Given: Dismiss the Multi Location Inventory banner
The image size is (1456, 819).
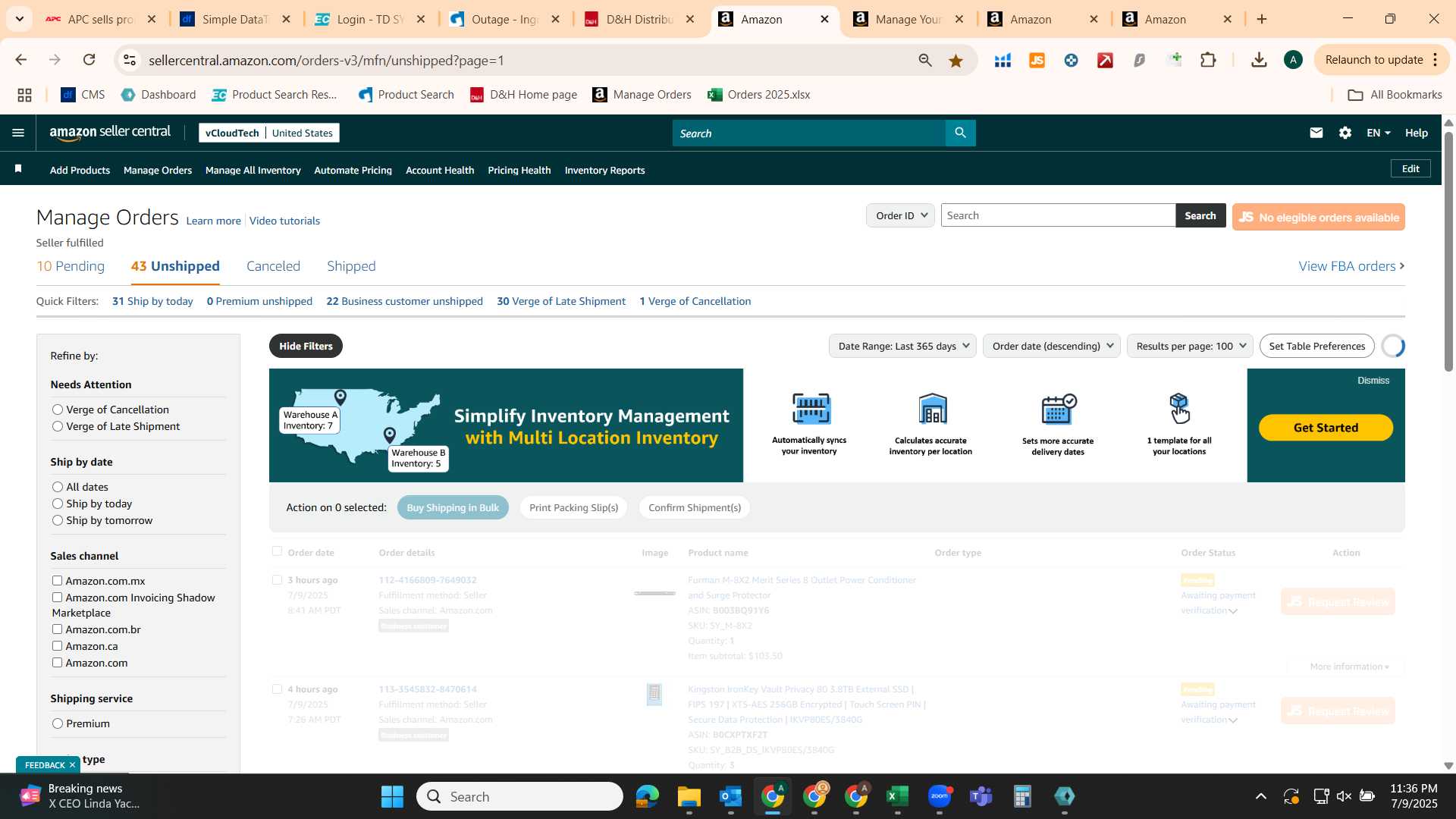Looking at the screenshot, I should [x=1373, y=381].
